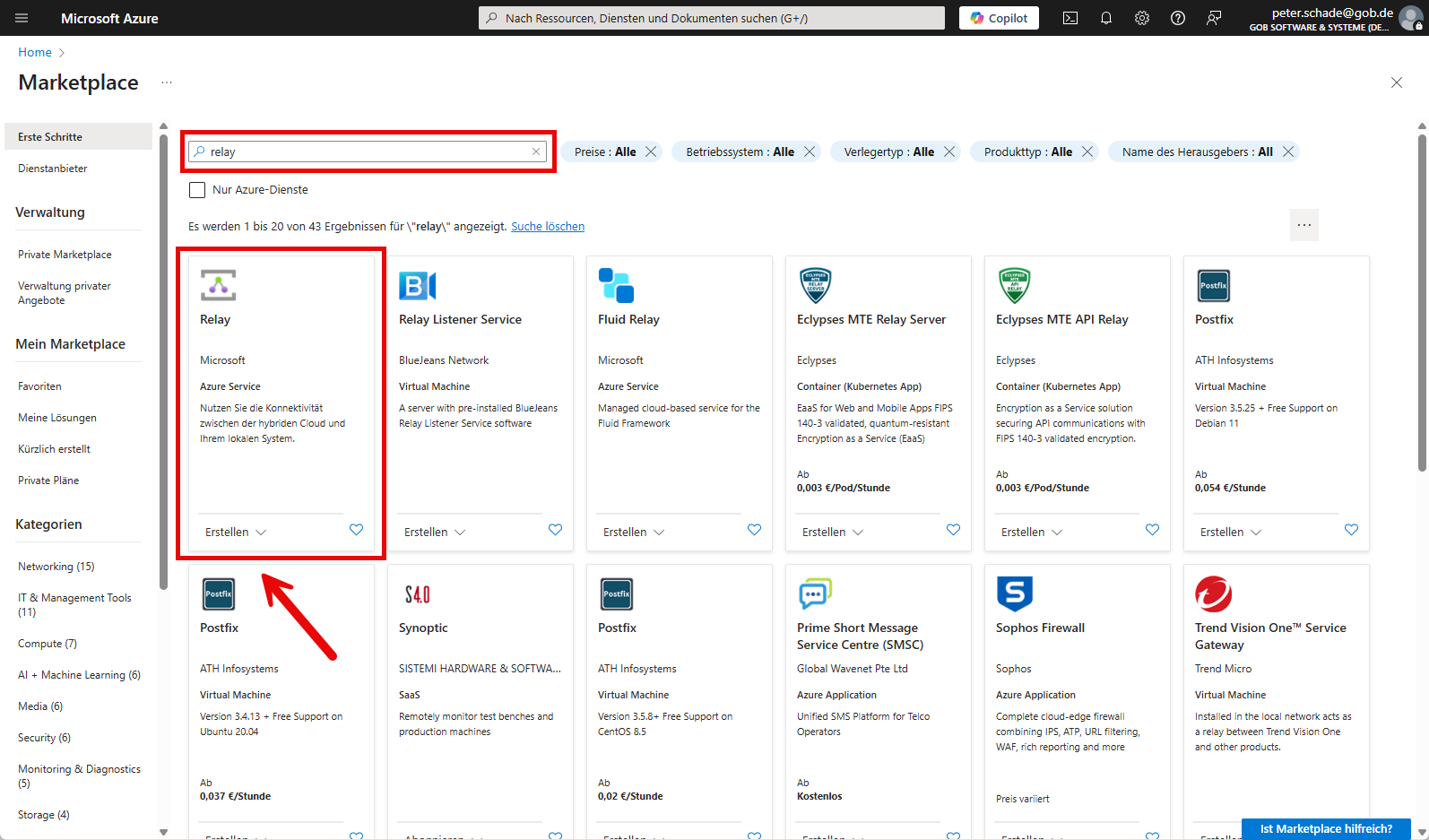The height and width of the screenshot is (840, 1429).
Task: Clear the relay search text
Action: point(536,152)
